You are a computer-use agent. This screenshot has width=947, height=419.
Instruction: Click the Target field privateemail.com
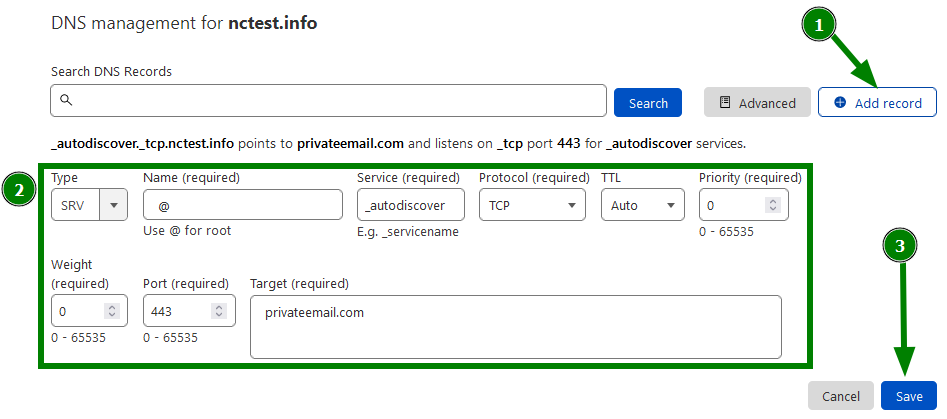(516, 327)
